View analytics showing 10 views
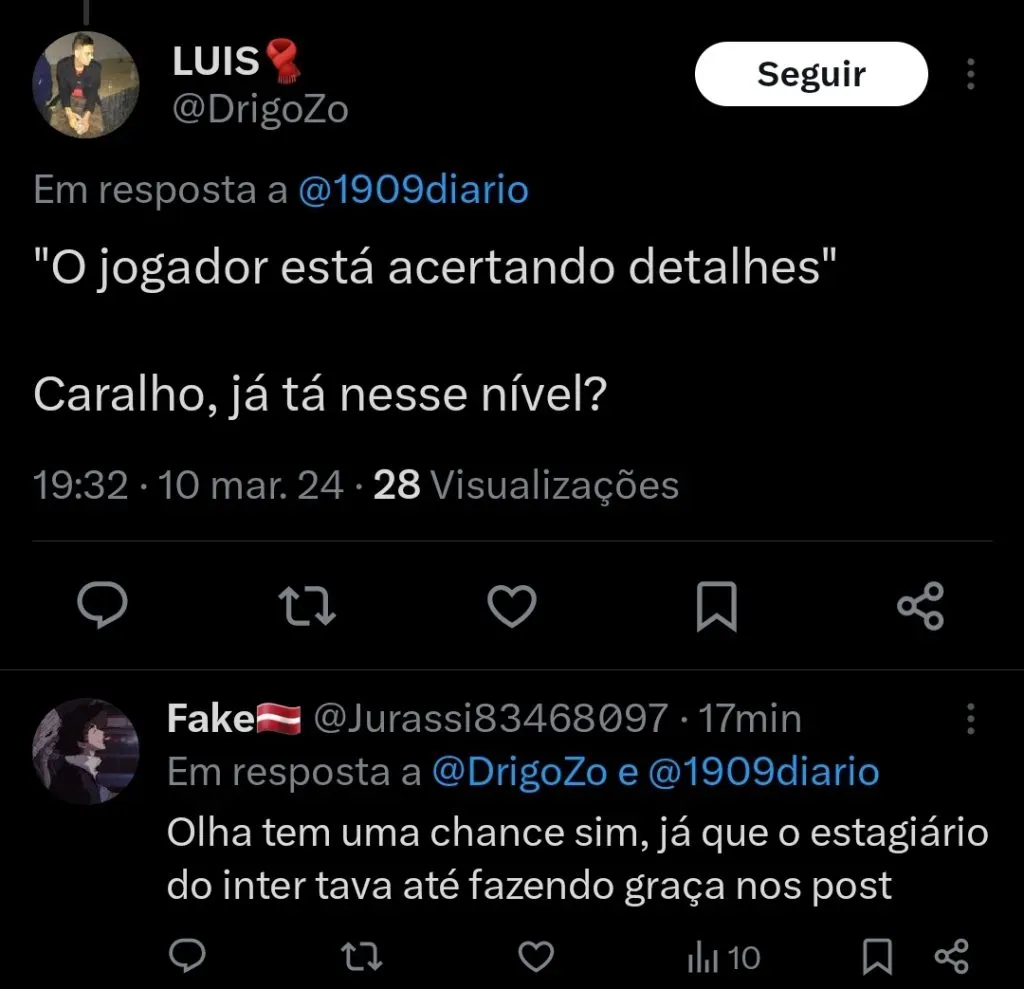The width and height of the screenshot is (1024, 989). [724, 959]
